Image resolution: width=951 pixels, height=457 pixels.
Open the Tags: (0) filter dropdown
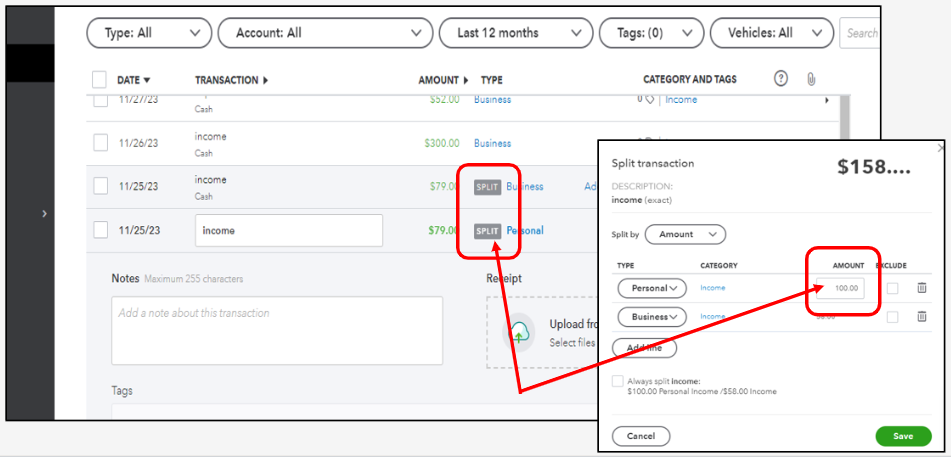(651, 33)
